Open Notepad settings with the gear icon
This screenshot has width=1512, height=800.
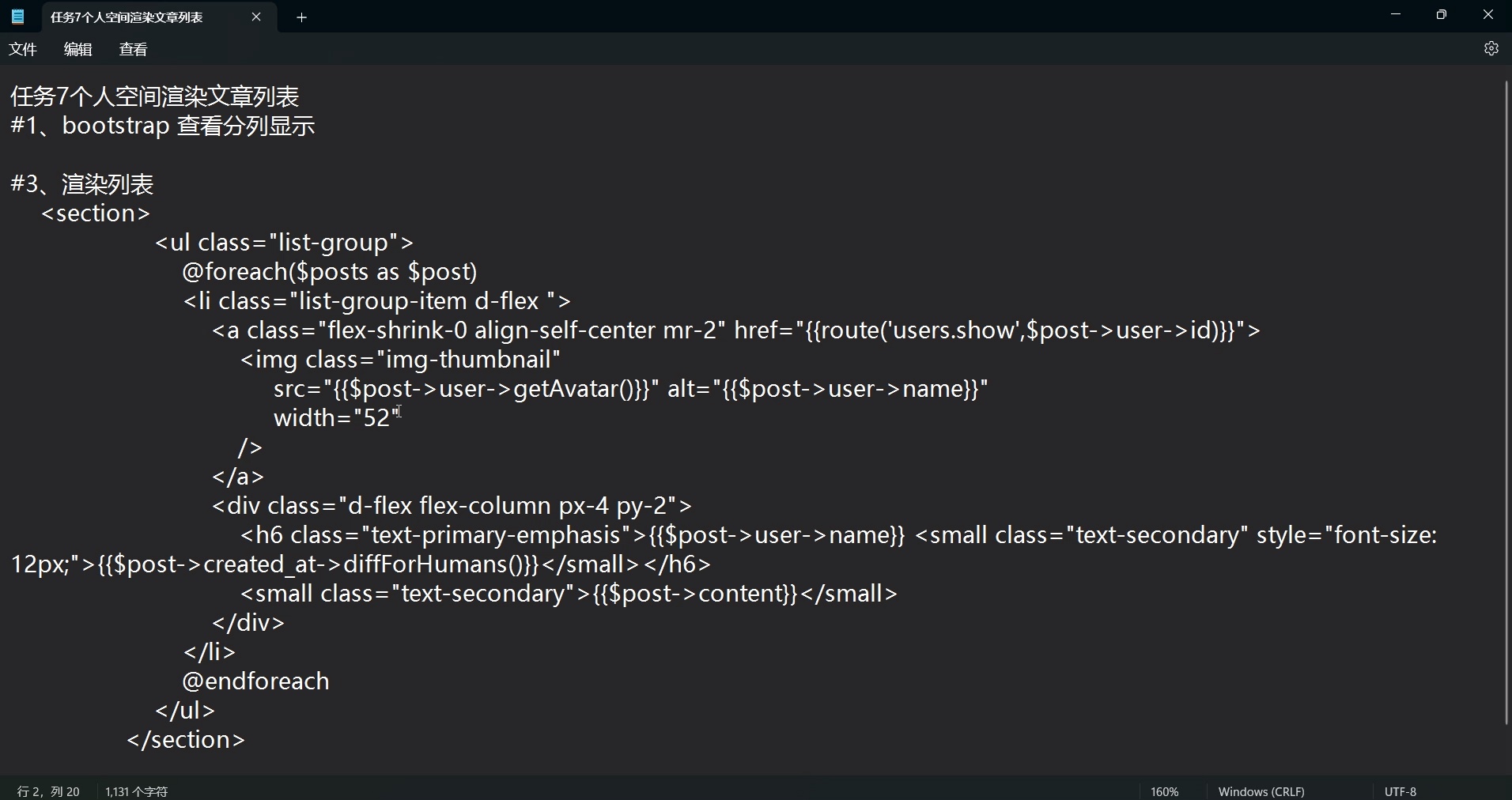pyautogui.click(x=1491, y=48)
